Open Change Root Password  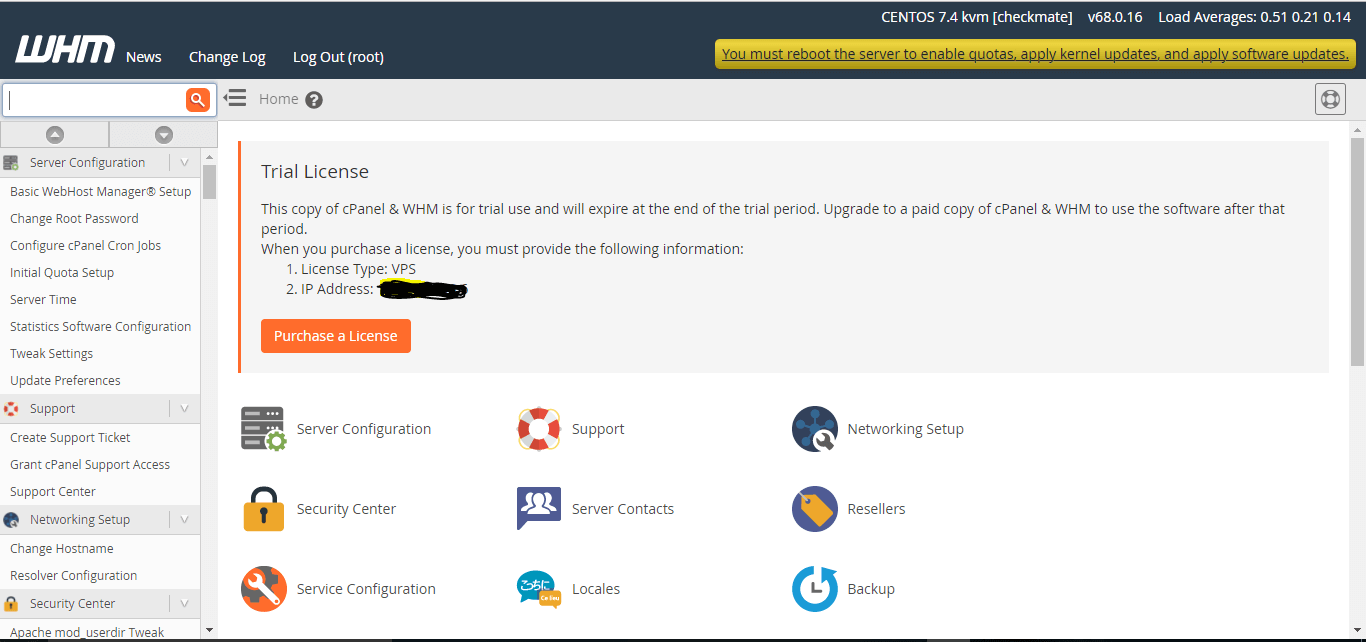74,218
